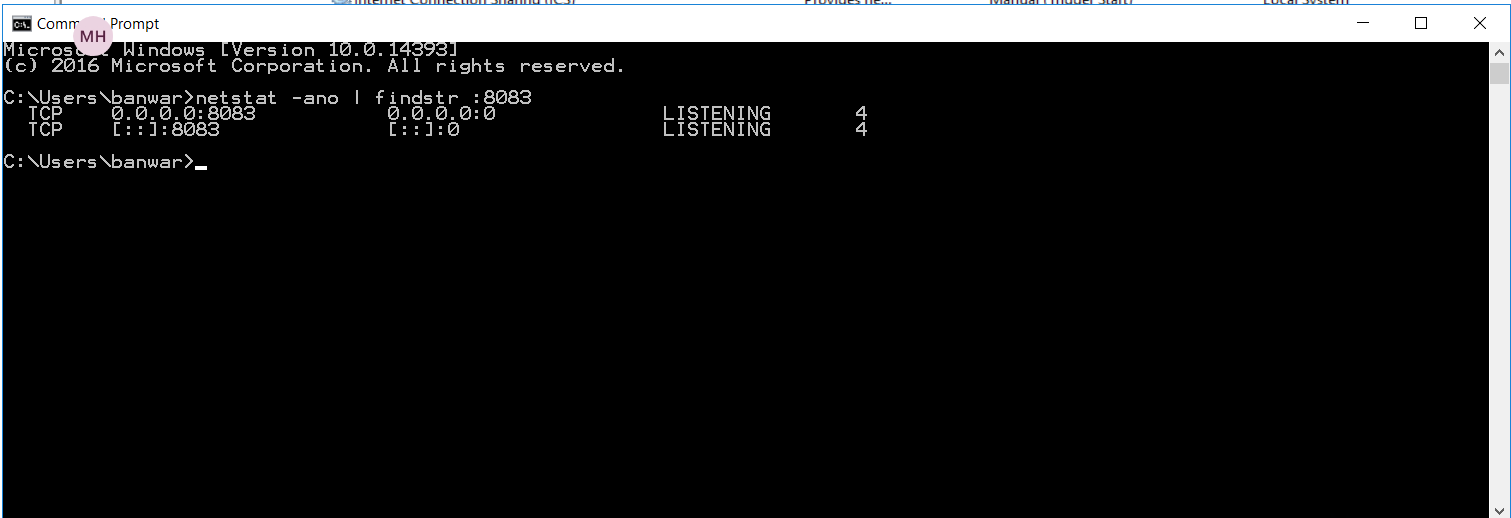Click the 0.0.0.0:8083 local address
The image size is (1511, 518).
pos(183,114)
